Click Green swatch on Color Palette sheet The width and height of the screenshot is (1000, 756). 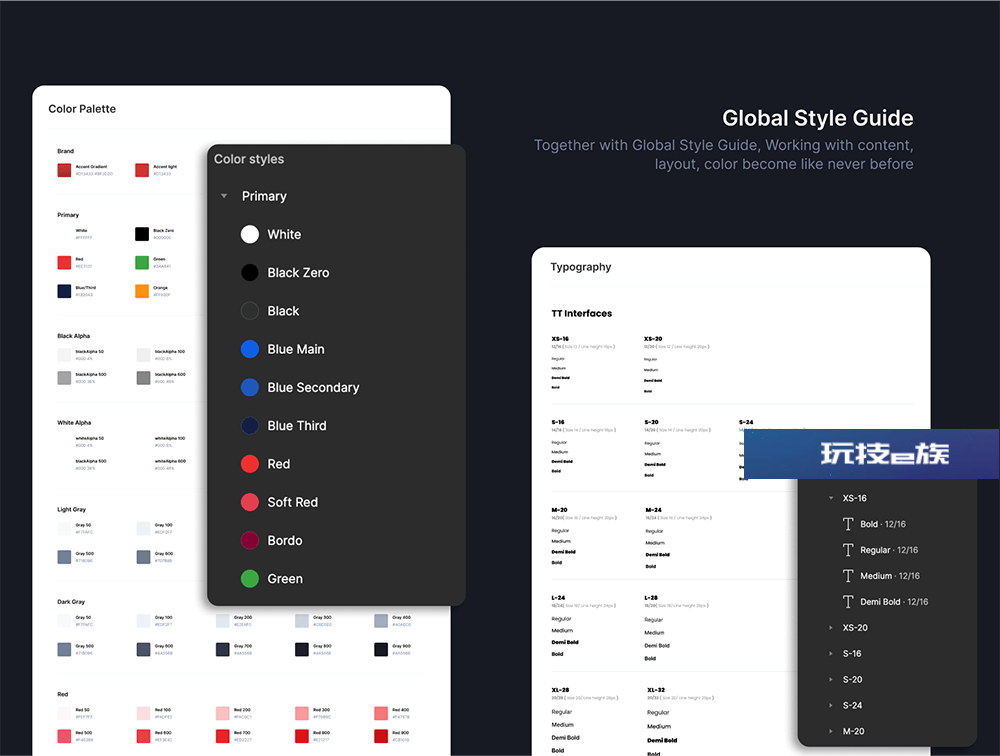(142, 262)
